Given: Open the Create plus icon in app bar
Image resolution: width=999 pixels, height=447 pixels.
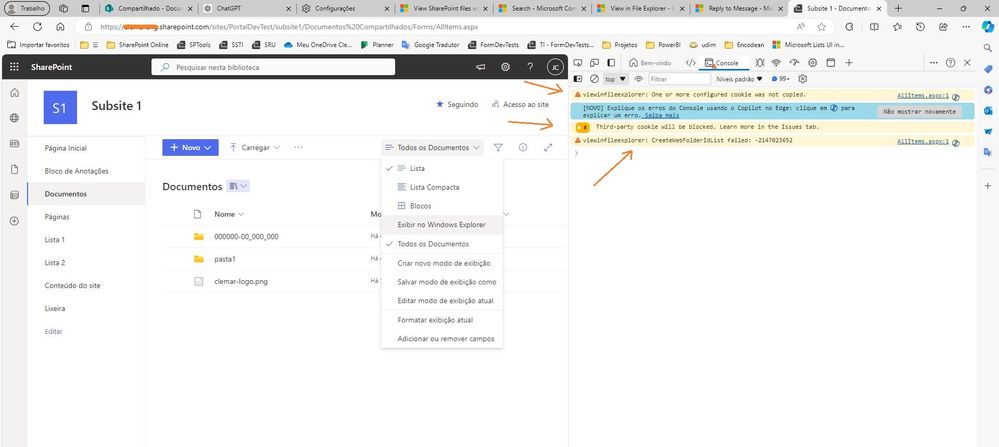Looking at the screenshot, I should [x=14, y=221].
